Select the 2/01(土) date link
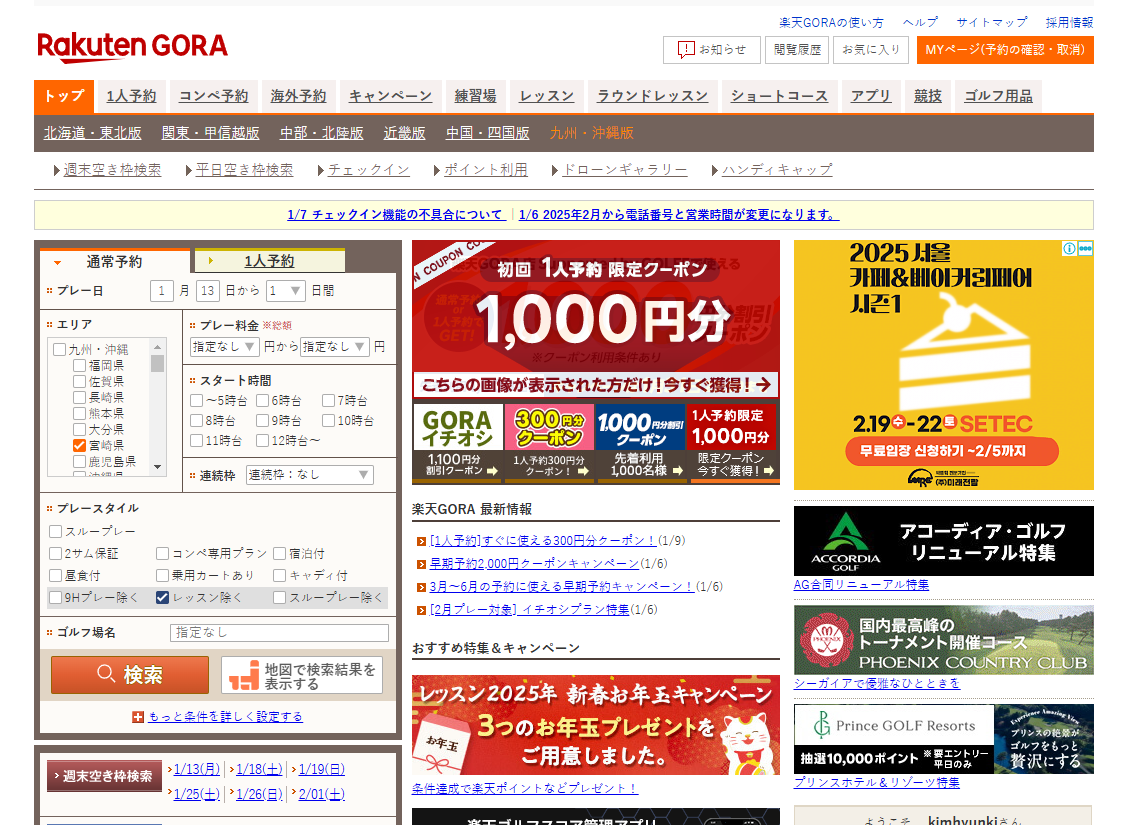 [322, 794]
